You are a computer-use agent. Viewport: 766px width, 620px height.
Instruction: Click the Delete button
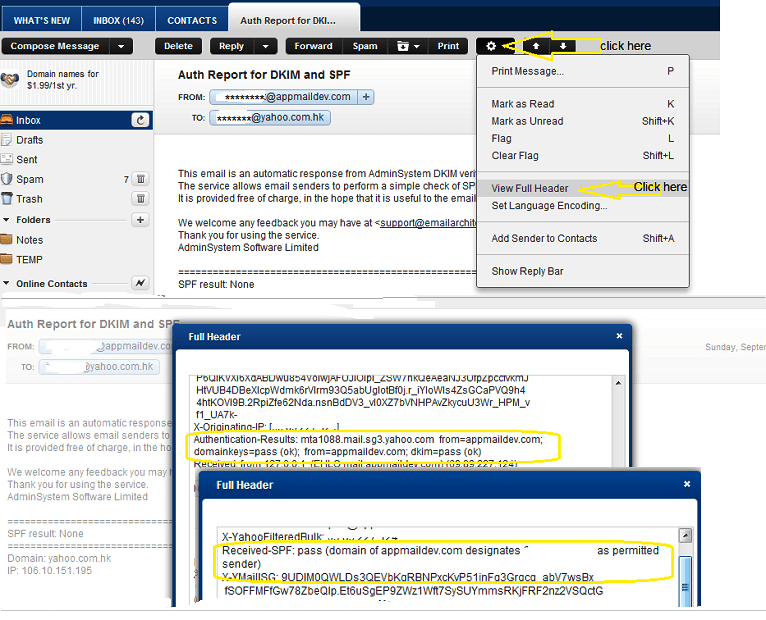point(178,46)
